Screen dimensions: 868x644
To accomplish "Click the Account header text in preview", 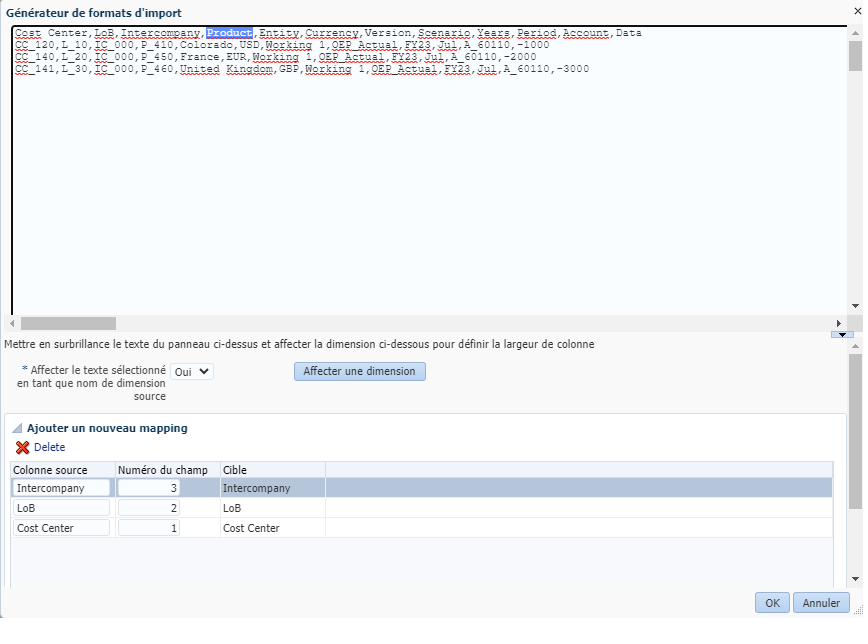I will point(586,33).
